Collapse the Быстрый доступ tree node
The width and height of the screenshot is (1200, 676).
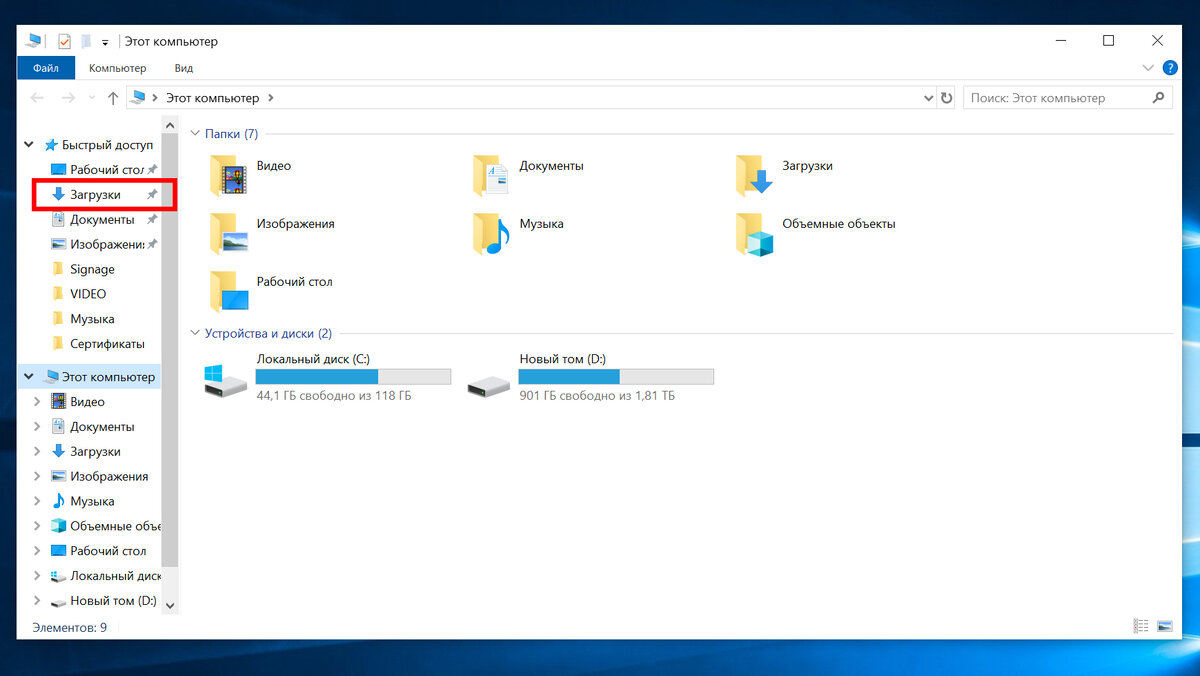pyautogui.click(x=29, y=145)
